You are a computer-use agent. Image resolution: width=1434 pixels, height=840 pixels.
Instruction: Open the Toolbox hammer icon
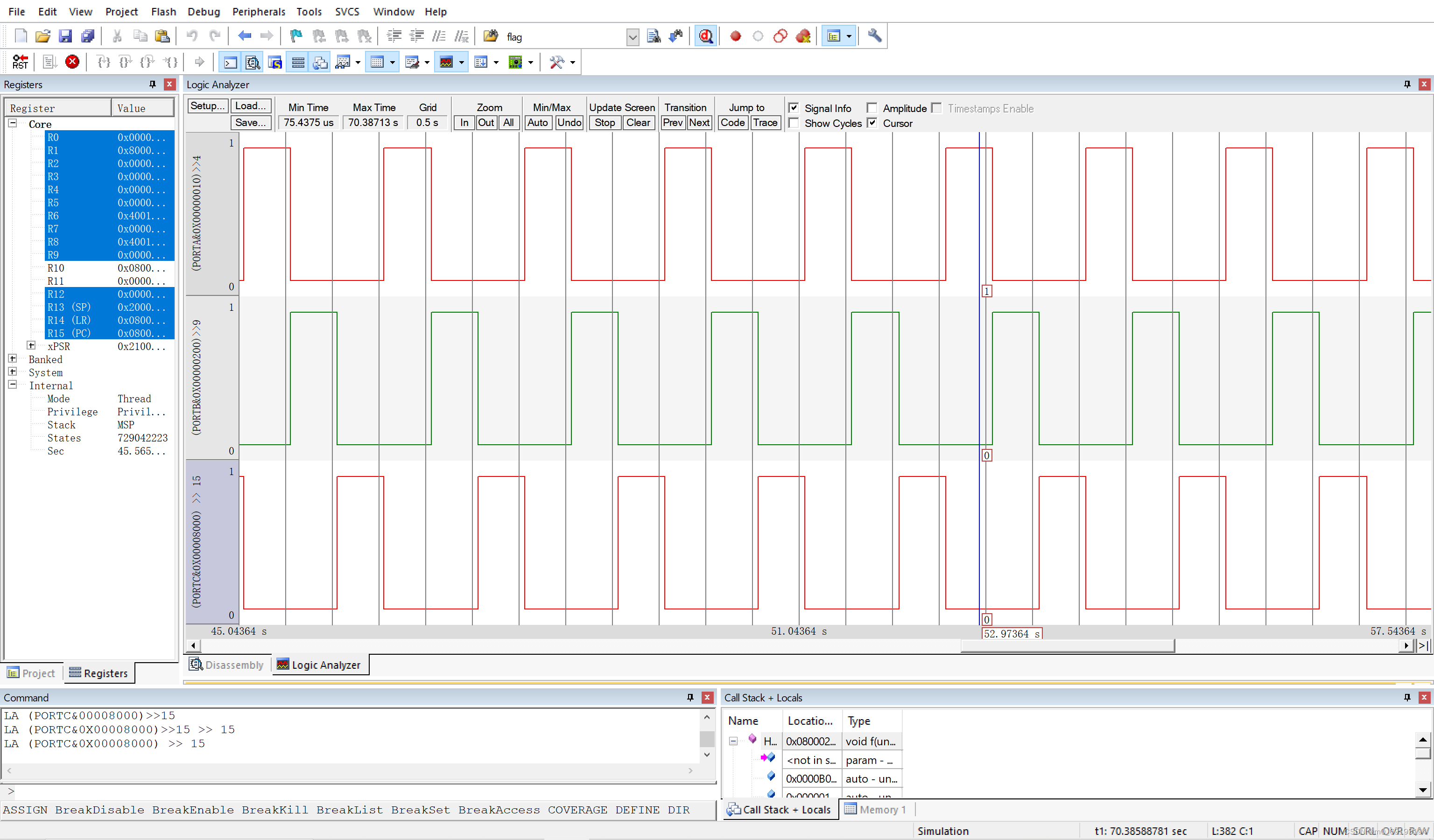pos(556,62)
